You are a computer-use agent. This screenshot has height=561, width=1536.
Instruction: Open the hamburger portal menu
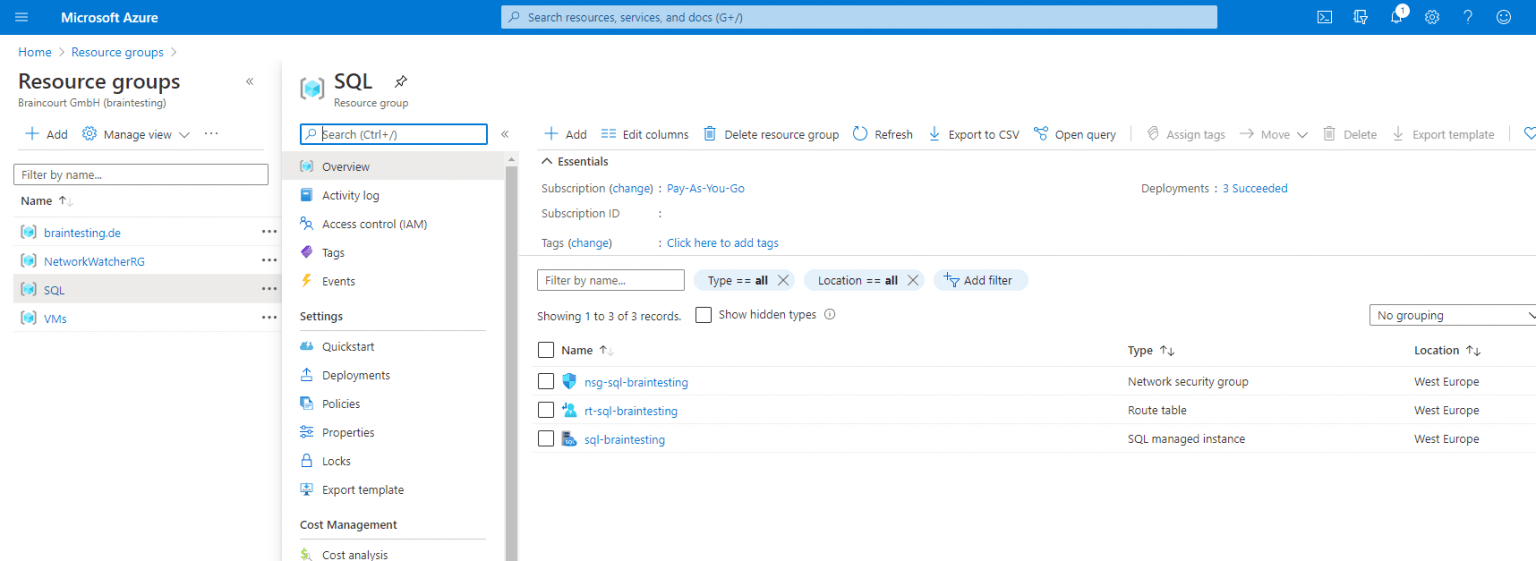(22, 17)
